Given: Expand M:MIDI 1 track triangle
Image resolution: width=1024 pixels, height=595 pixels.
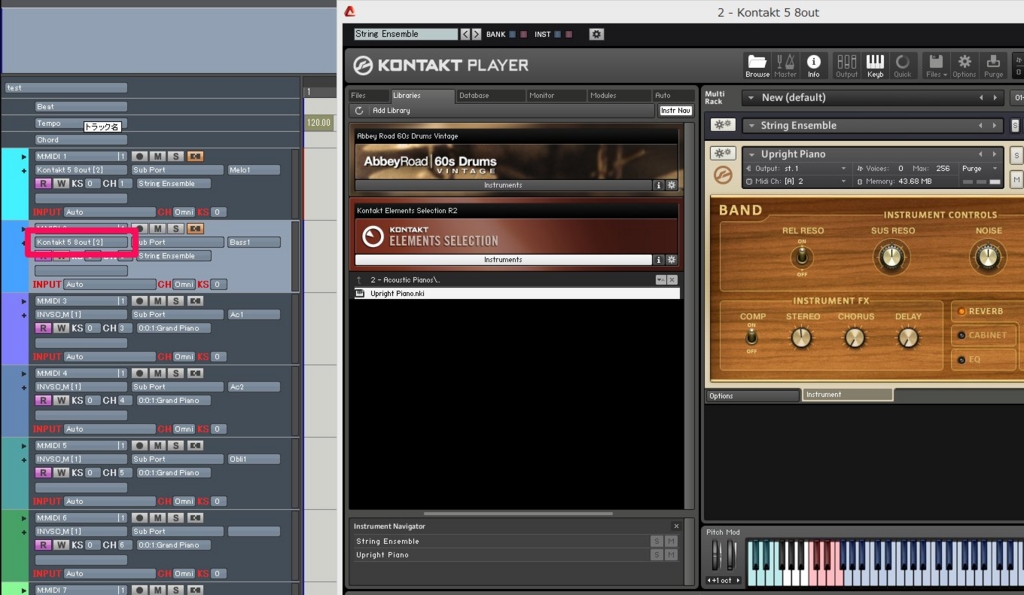Looking at the screenshot, I should coord(24,157).
